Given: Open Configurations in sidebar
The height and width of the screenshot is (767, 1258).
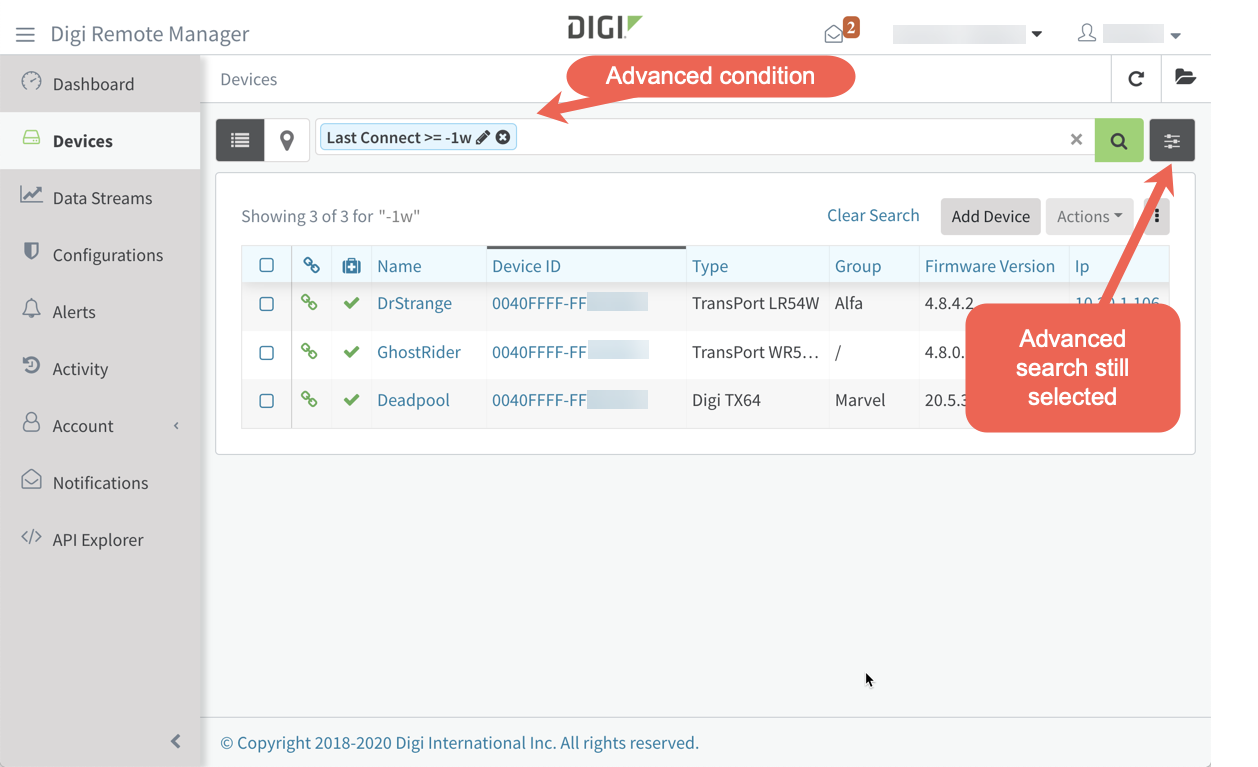Looking at the screenshot, I should point(100,254).
